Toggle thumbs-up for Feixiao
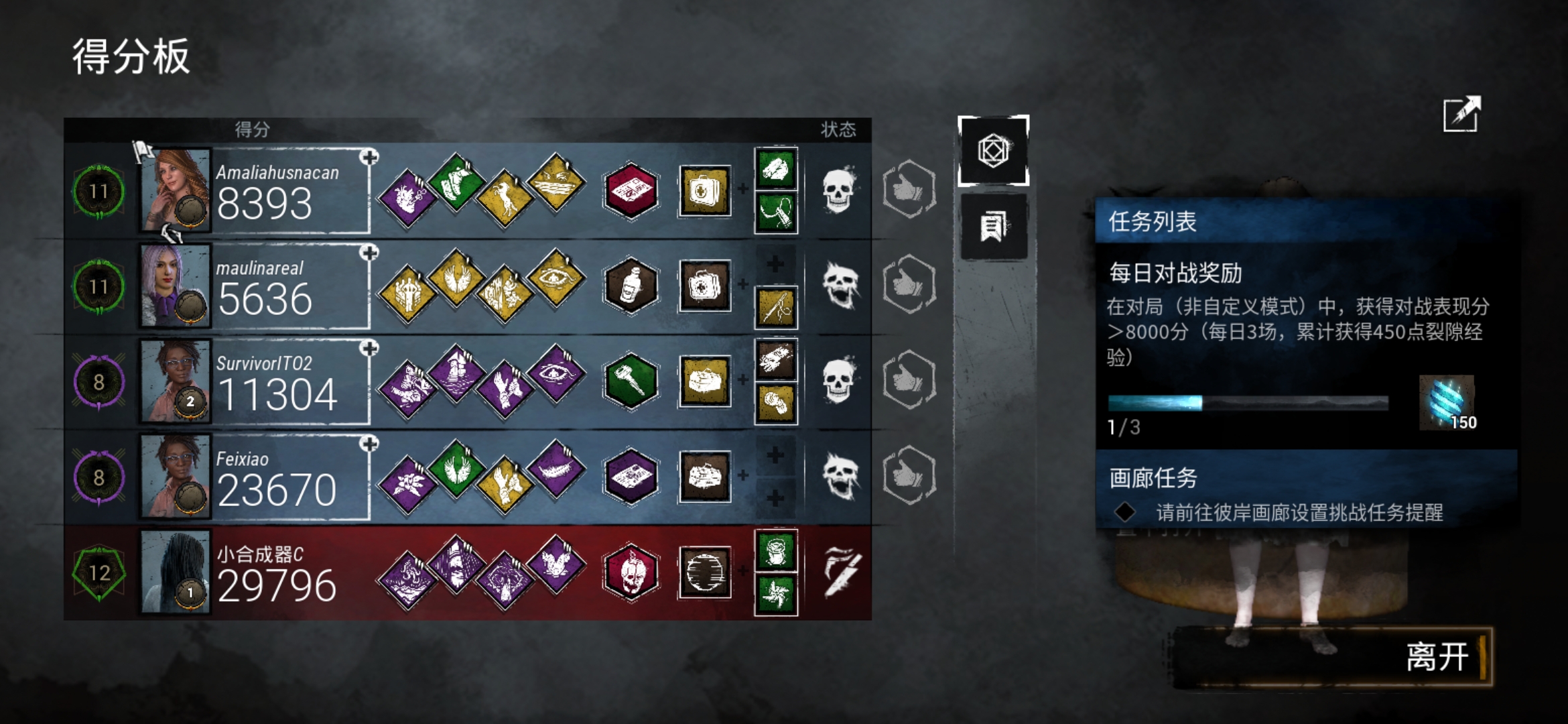1568x724 pixels. point(909,475)
